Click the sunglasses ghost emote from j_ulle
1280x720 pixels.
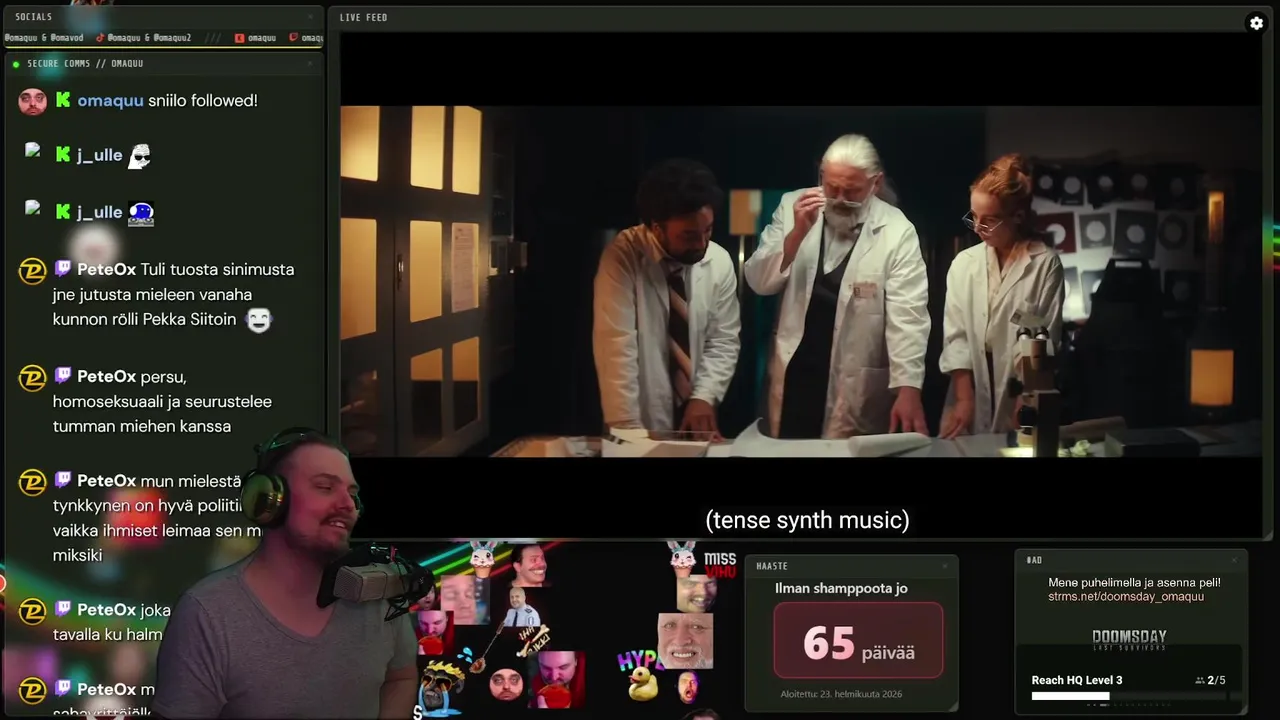coord(140,155)
